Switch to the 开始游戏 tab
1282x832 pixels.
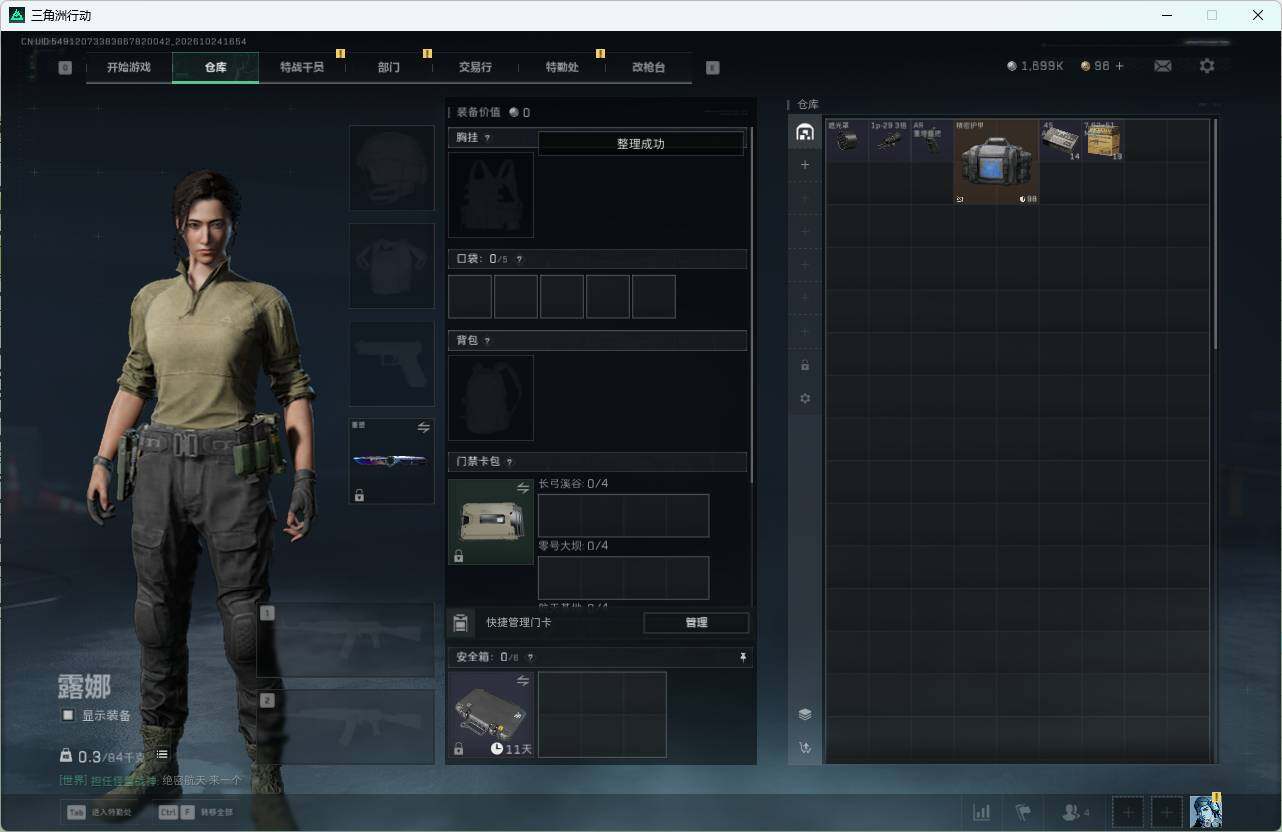click(129, 67)
